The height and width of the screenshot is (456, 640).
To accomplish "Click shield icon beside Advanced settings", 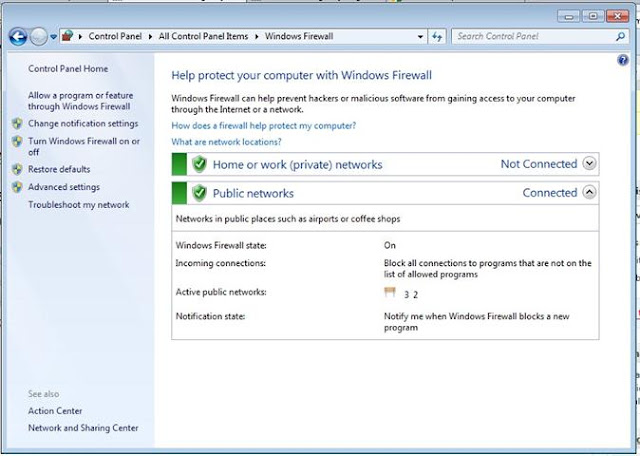I will (17, 187).
